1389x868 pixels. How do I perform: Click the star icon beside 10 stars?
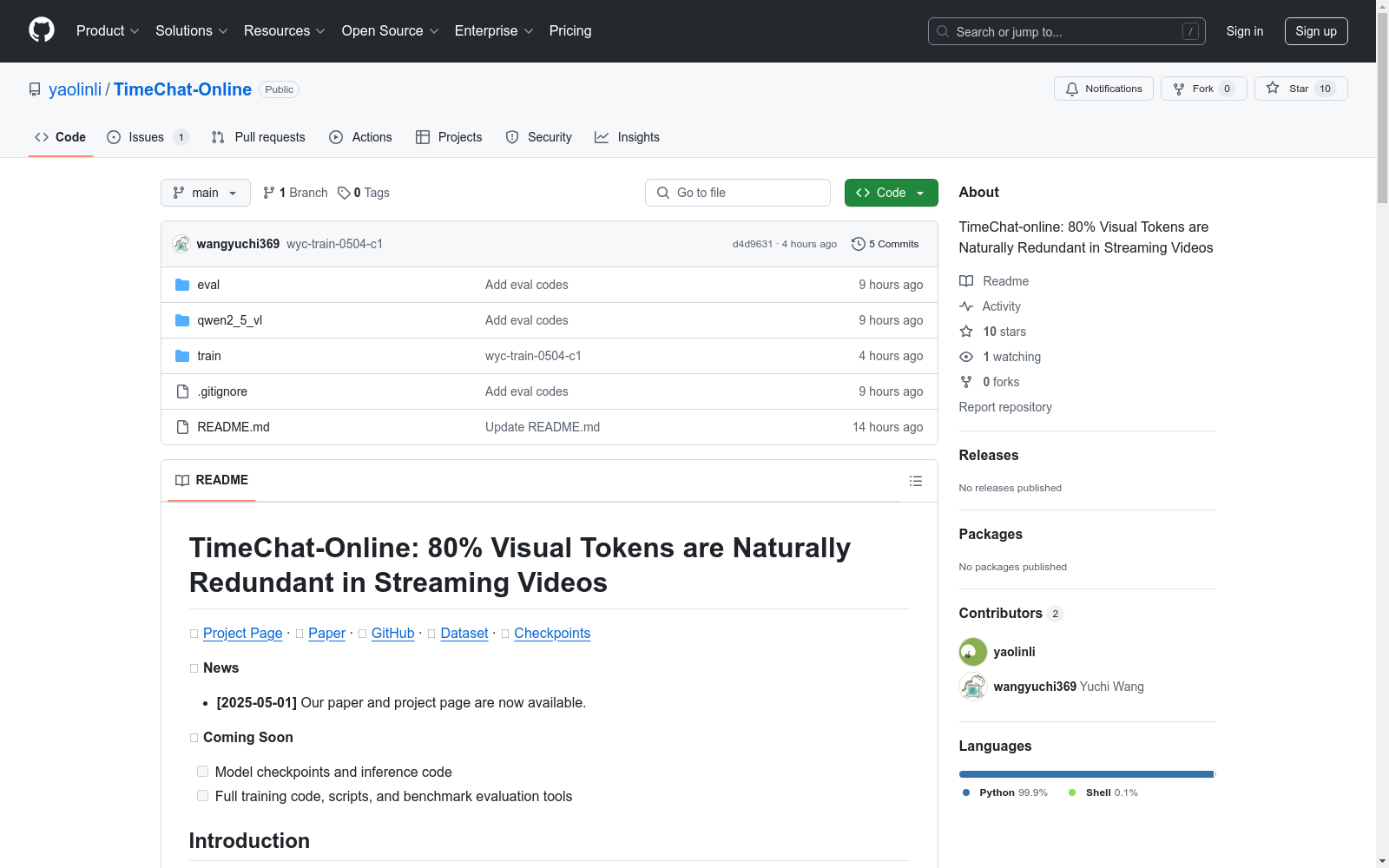pyautogui.click(x=966, y=332)
